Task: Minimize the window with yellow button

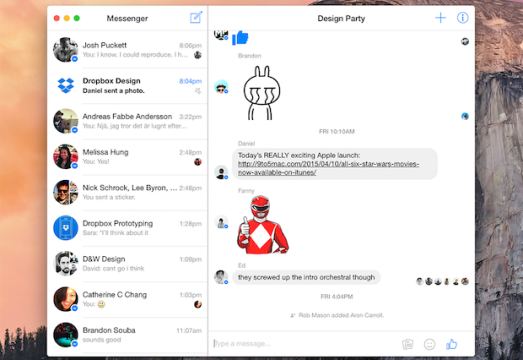Action: tap(67, 18)
